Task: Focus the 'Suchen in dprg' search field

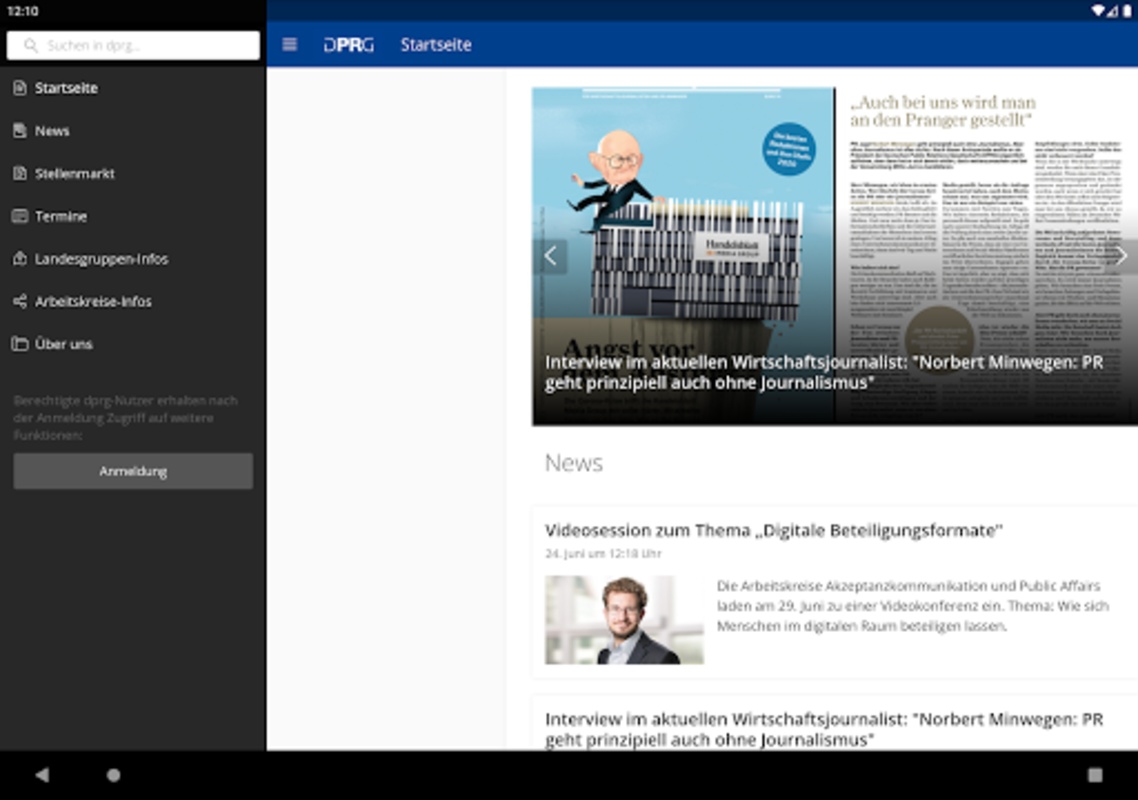Action: click(133, 45)
